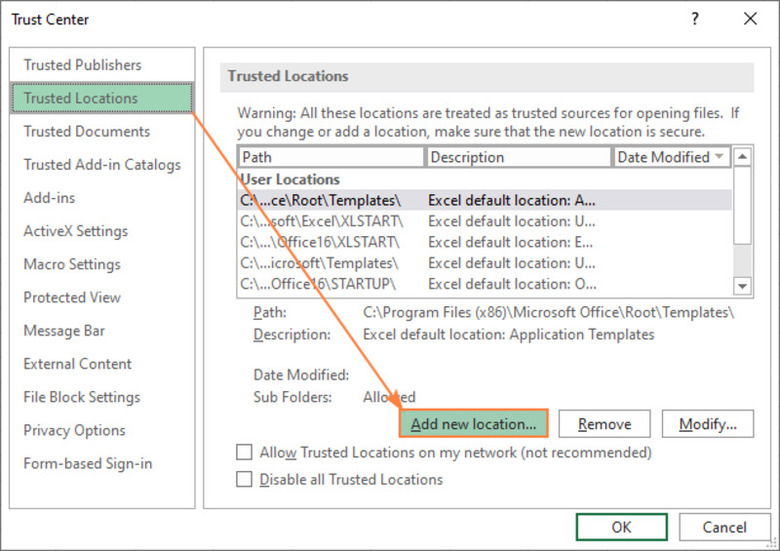The height and width of the screenshot is (551, 780).
Task: Click the Modify button
Action: [x=708, y=424]
